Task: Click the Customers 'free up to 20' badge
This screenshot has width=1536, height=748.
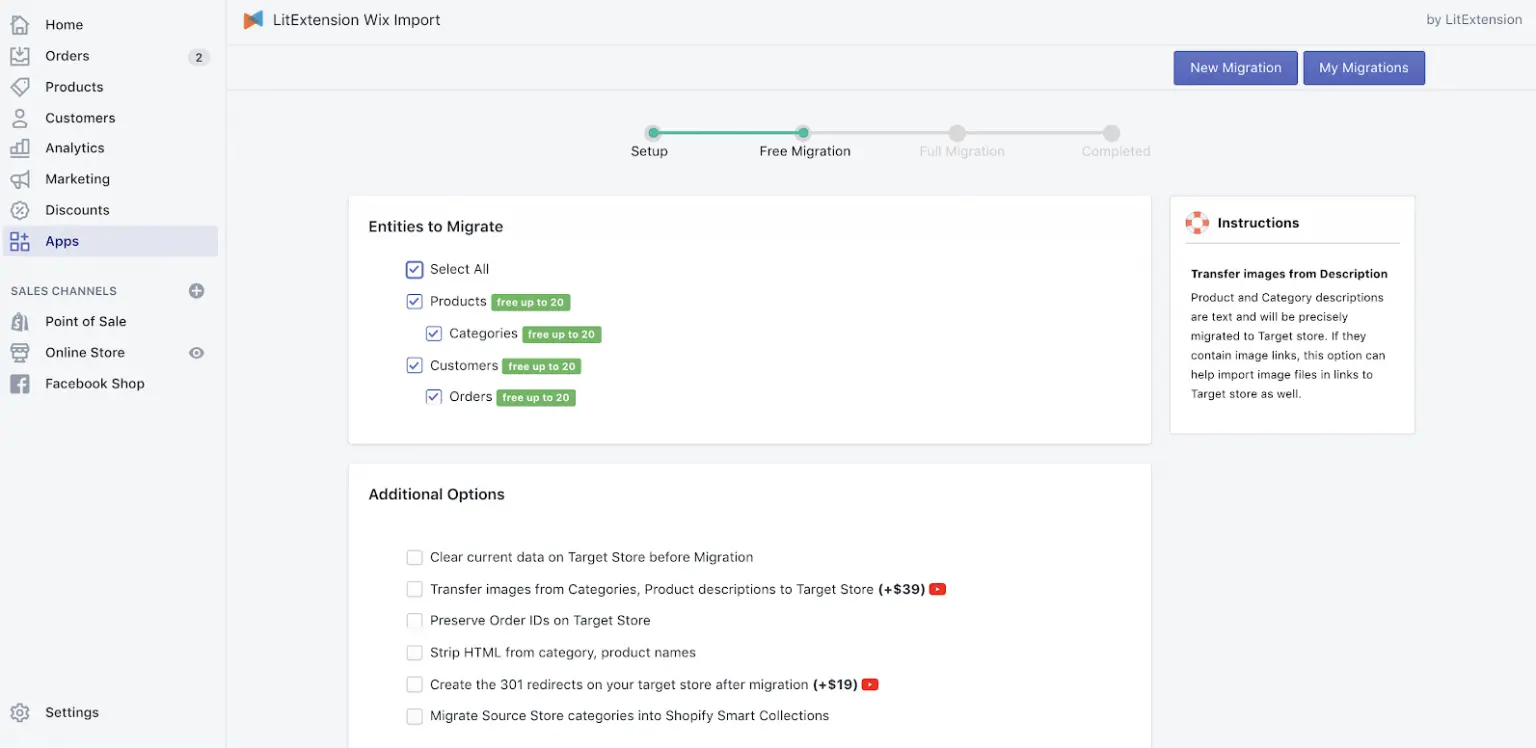Action: 541,367
